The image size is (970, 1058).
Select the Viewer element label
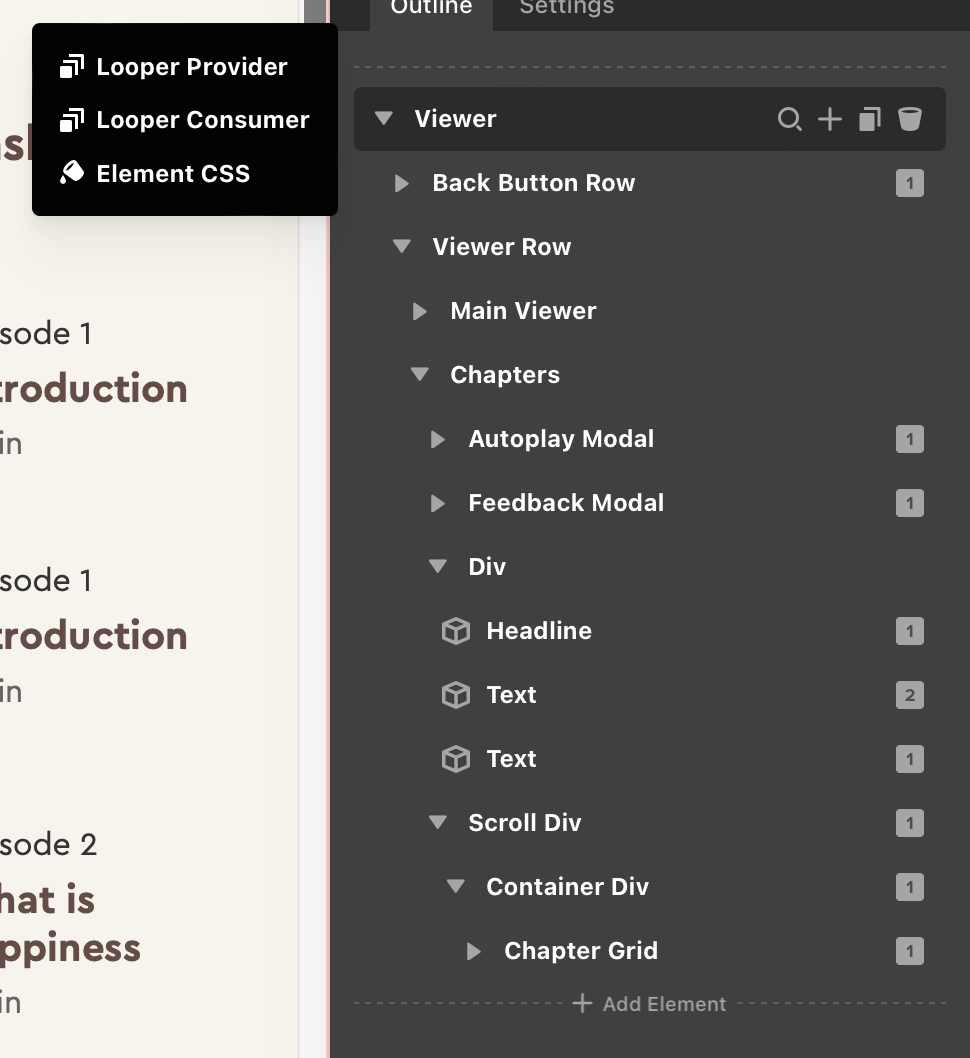(x=455, y=119)
